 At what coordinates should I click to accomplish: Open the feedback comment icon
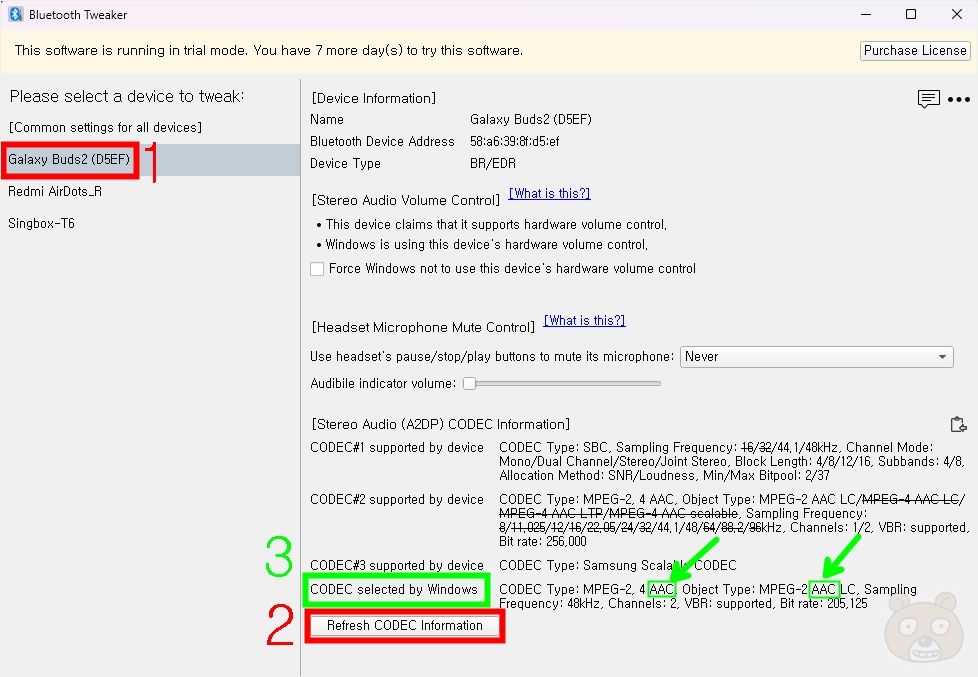tap(928, 99)
